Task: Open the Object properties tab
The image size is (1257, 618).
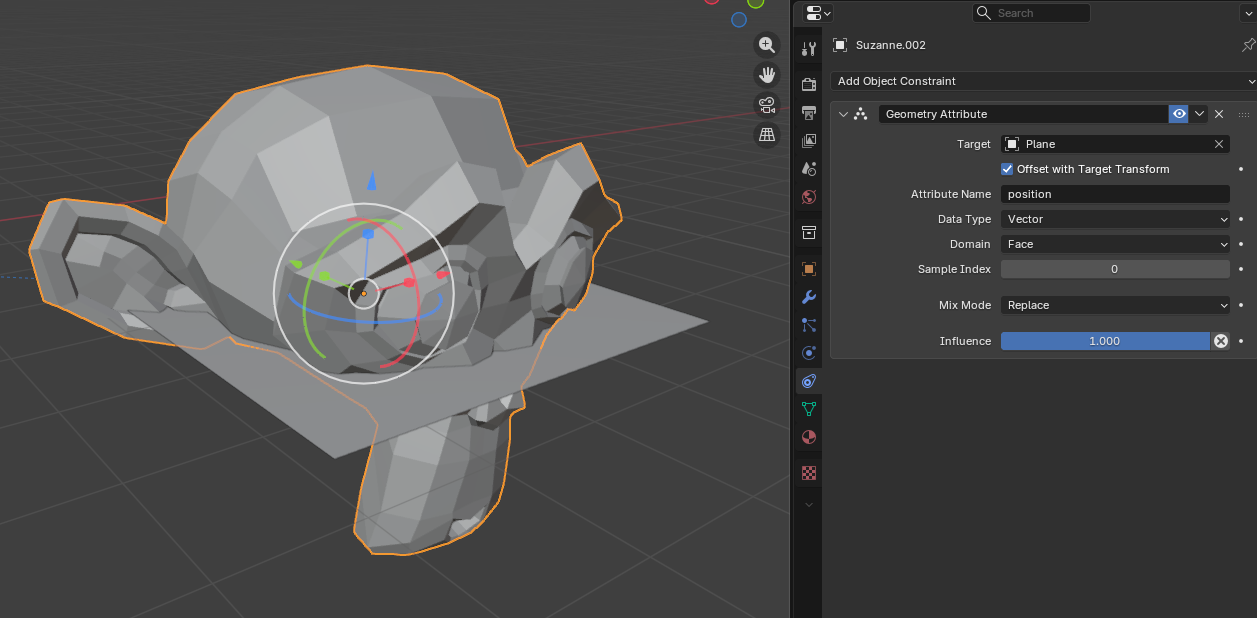Action: (x=809, y=269)
